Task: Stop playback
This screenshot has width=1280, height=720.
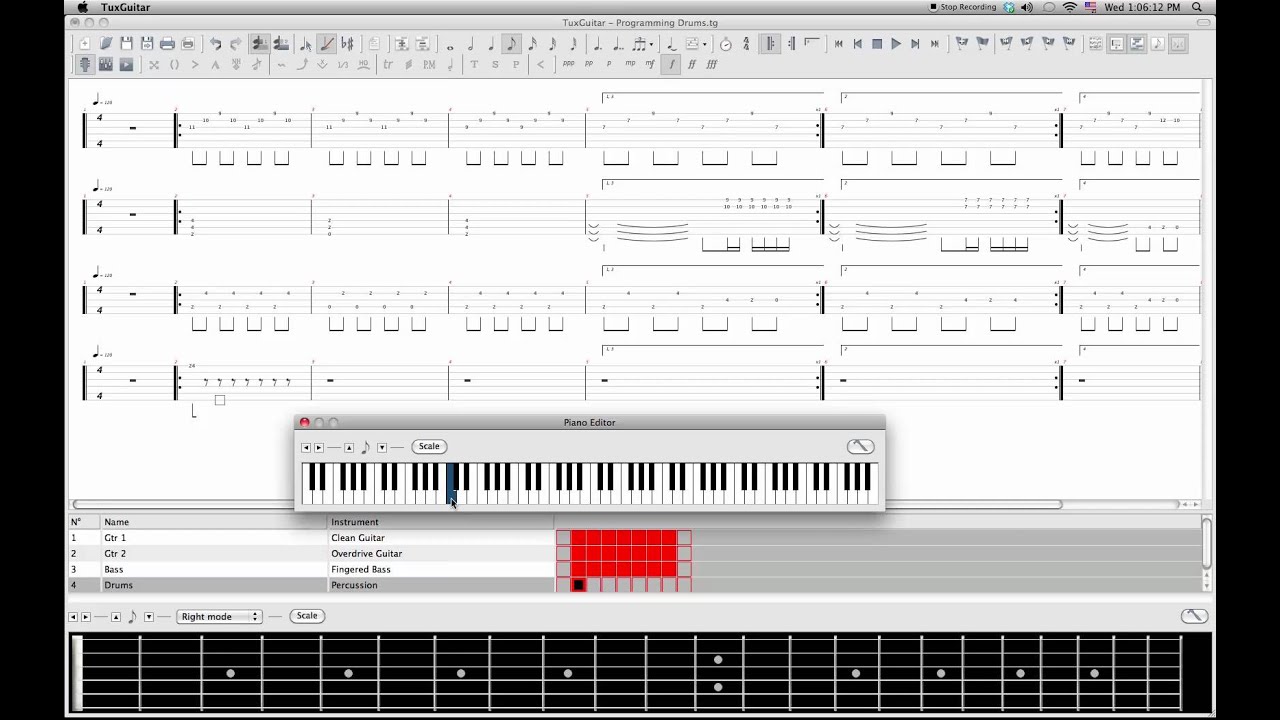Action: [x=877, y=44]
